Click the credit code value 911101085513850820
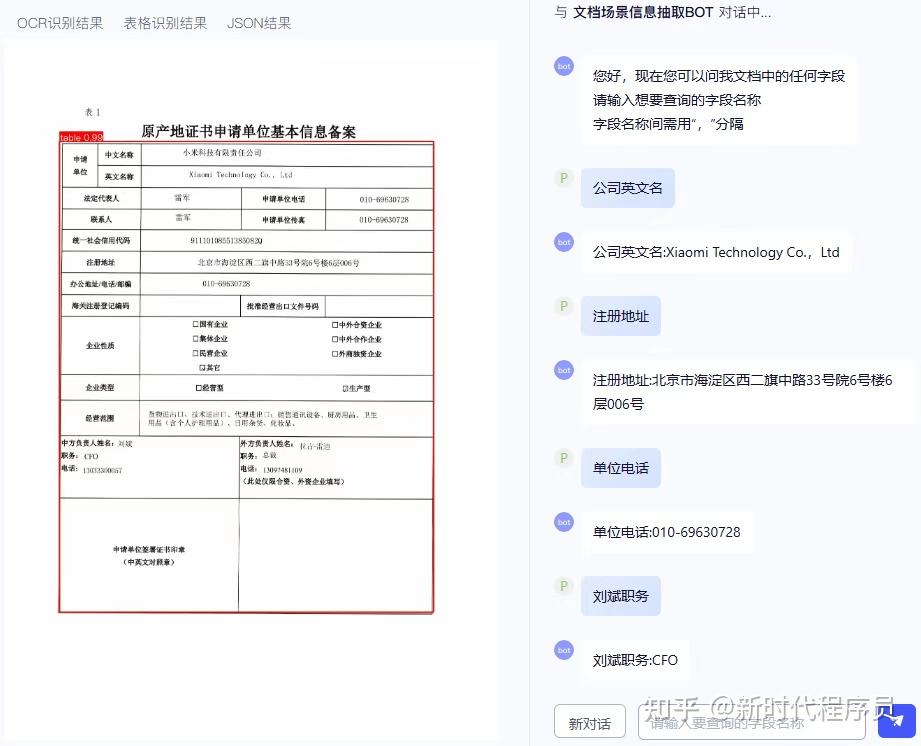The width and height of the screenshot is (921, 746). coord(226,240)
